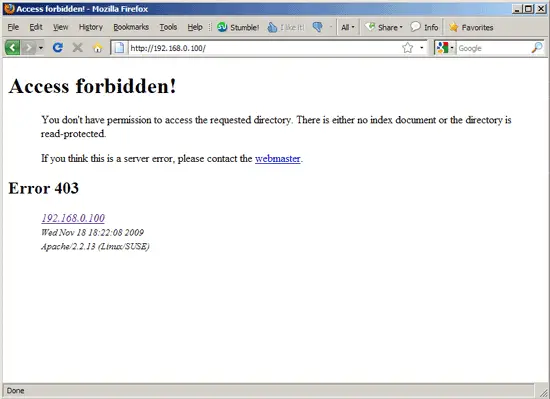The width and height of the screenshot is (550, 399).
Task: Open the Share dropdown
Action: coord(383,27)
